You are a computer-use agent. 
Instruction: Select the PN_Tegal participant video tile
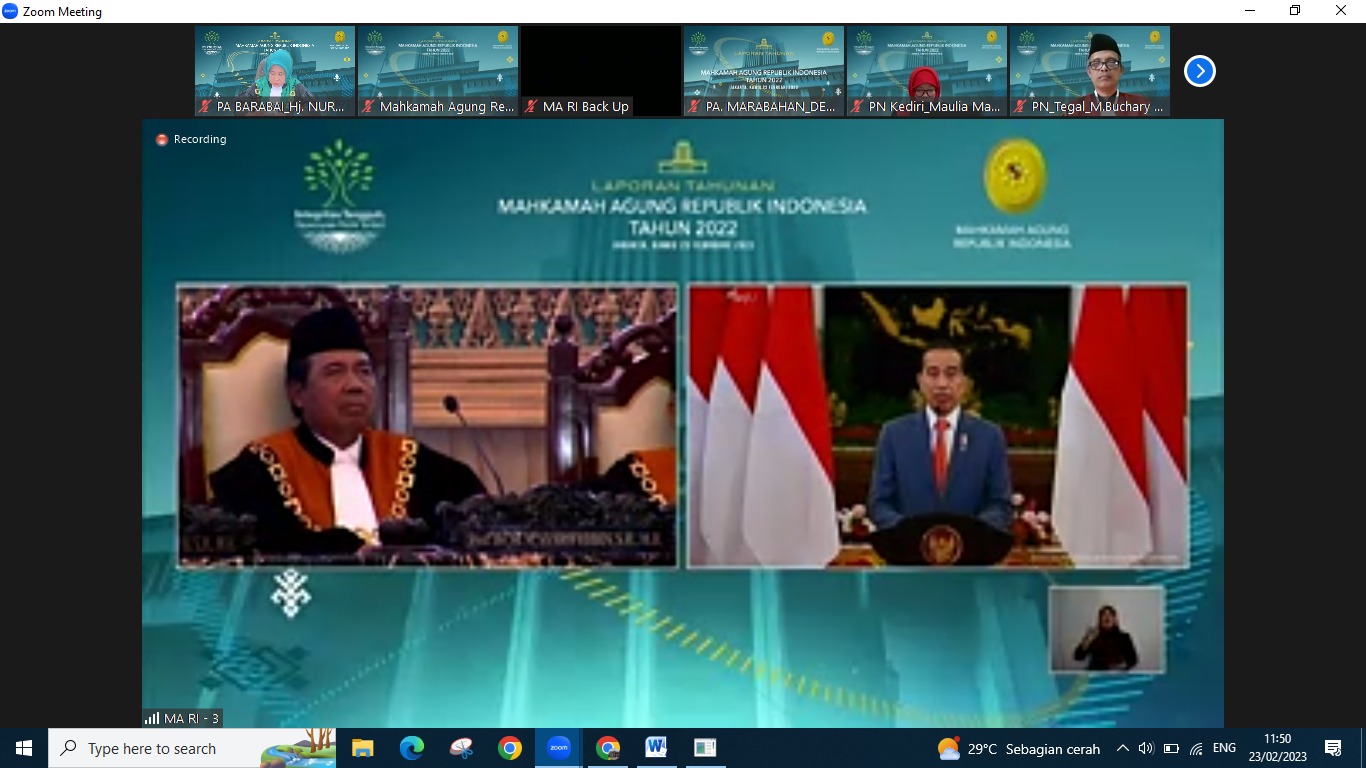click(x=1090, y=71)
